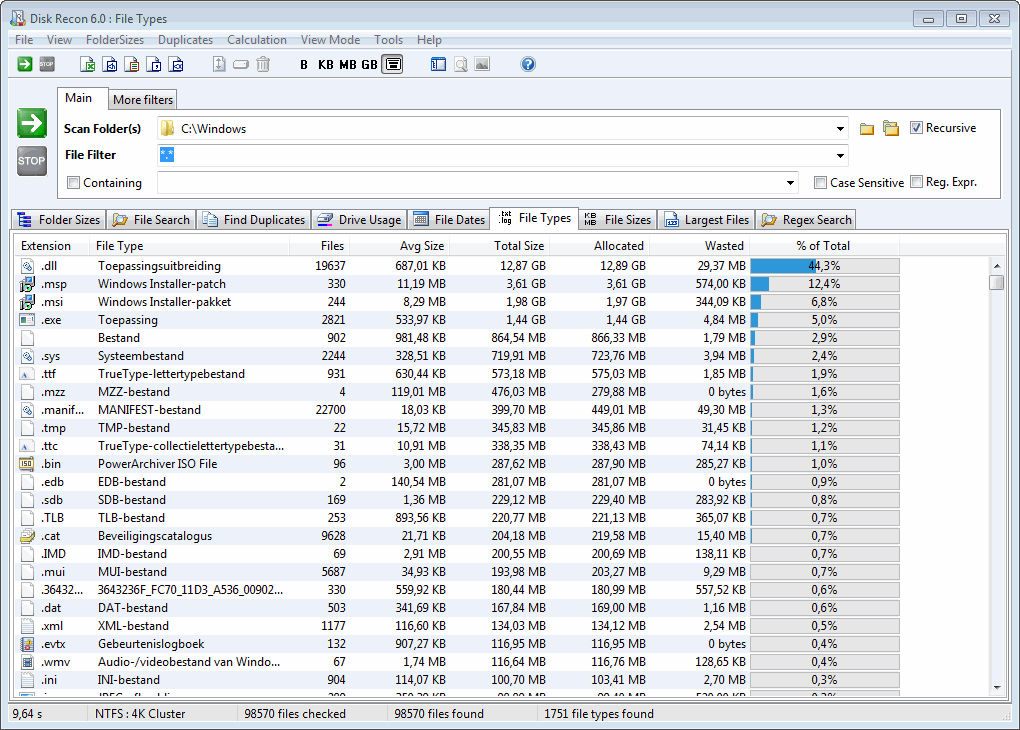
Task: Switch to the Largest Files tab
Action: coord(706,220)
